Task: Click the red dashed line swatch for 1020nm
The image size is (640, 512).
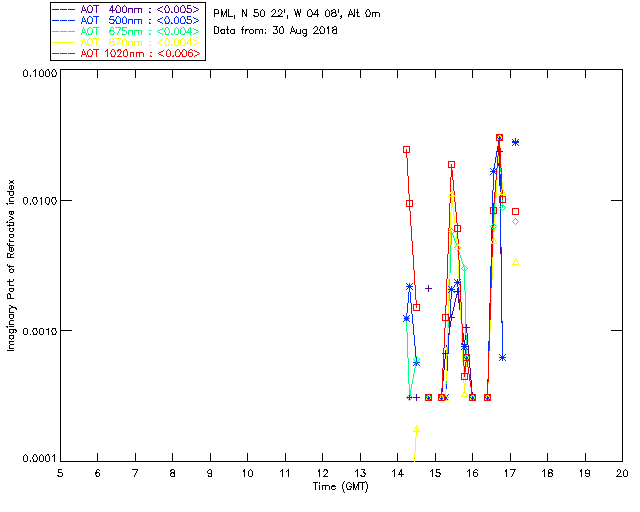Action: [x=64, y=53]
